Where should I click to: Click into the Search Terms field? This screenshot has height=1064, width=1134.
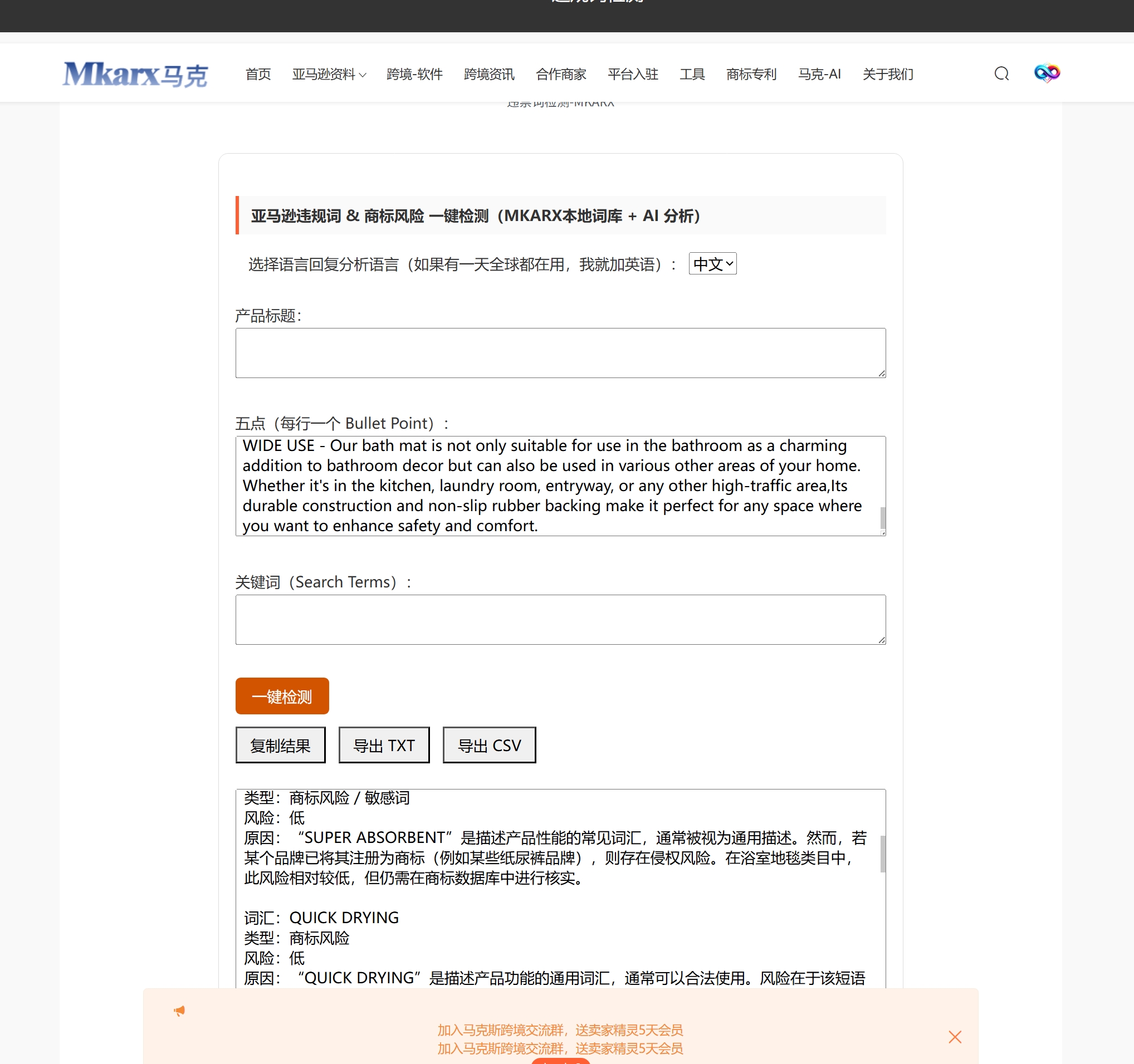tap(560, 619)
